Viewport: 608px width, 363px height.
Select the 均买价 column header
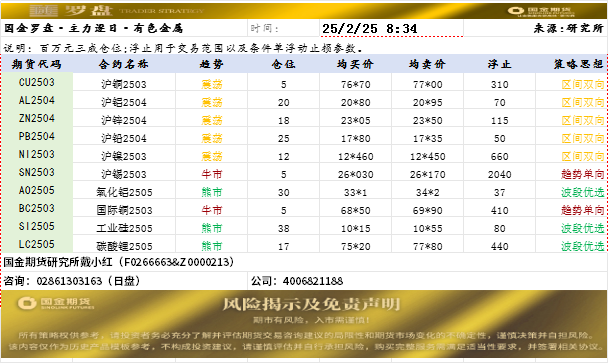[355, 64]
